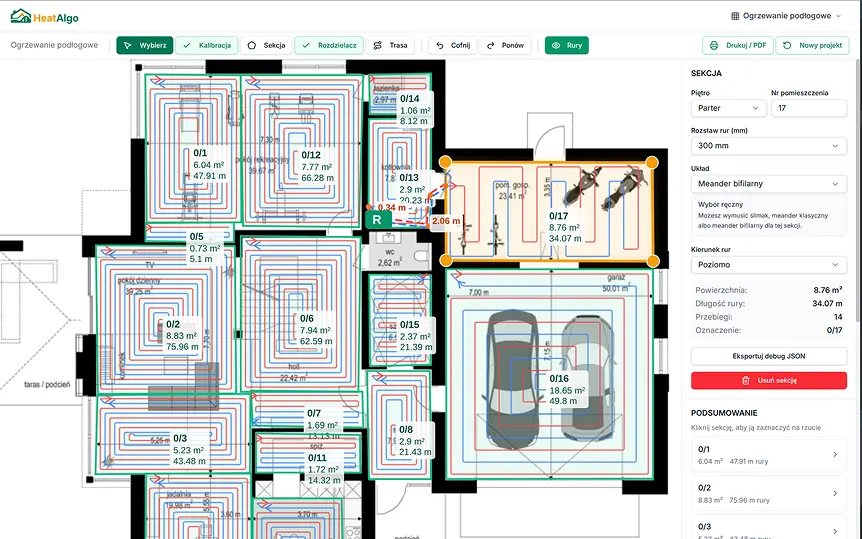This screenshot has width=862, height=539.
Task: Choose the Trasa route tool
Action: coord(389,45)
